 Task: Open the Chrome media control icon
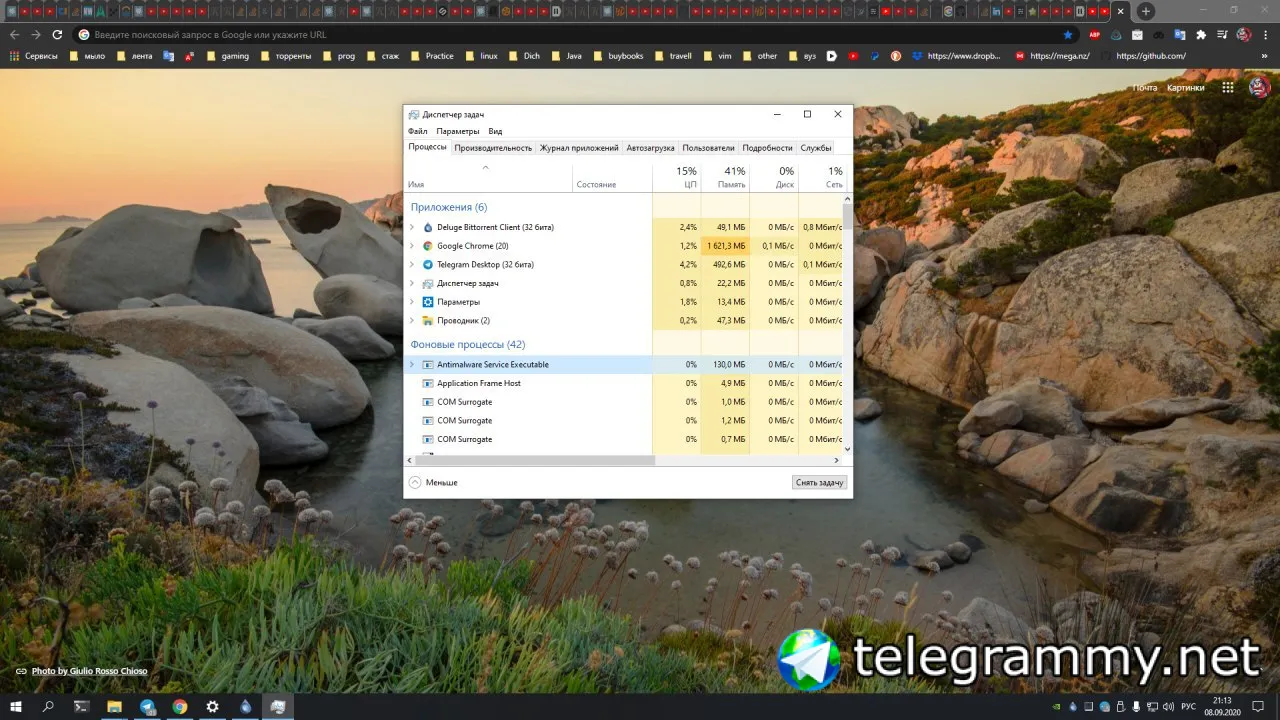coord(1222,34)
